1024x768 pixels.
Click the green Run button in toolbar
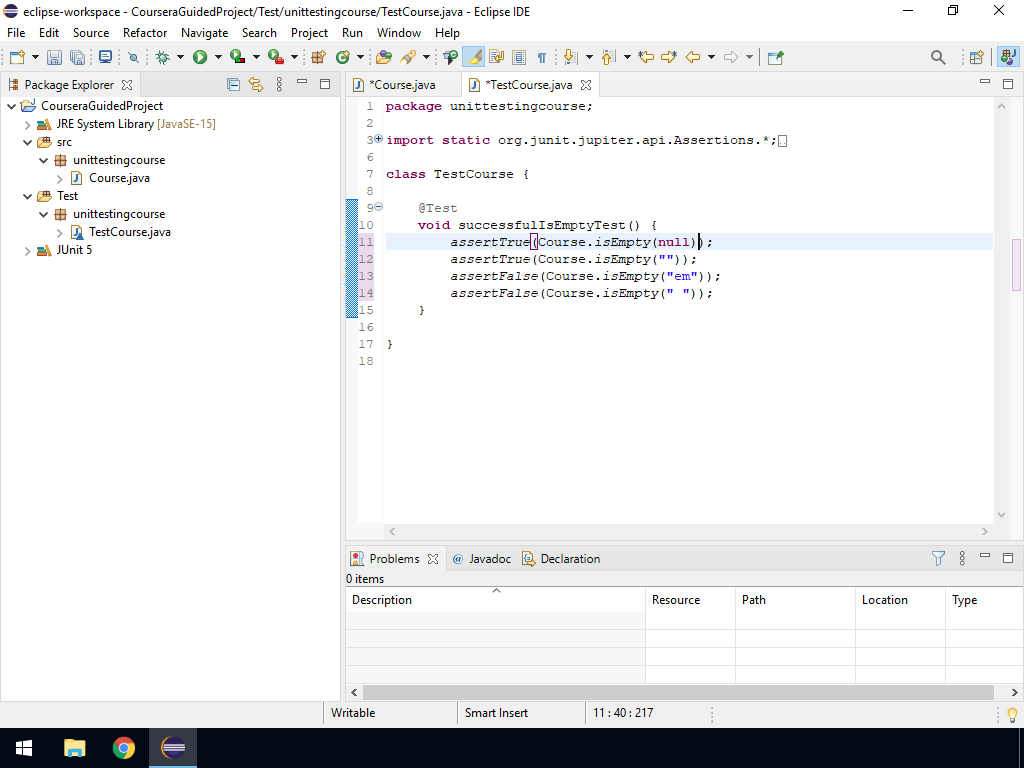200,58
